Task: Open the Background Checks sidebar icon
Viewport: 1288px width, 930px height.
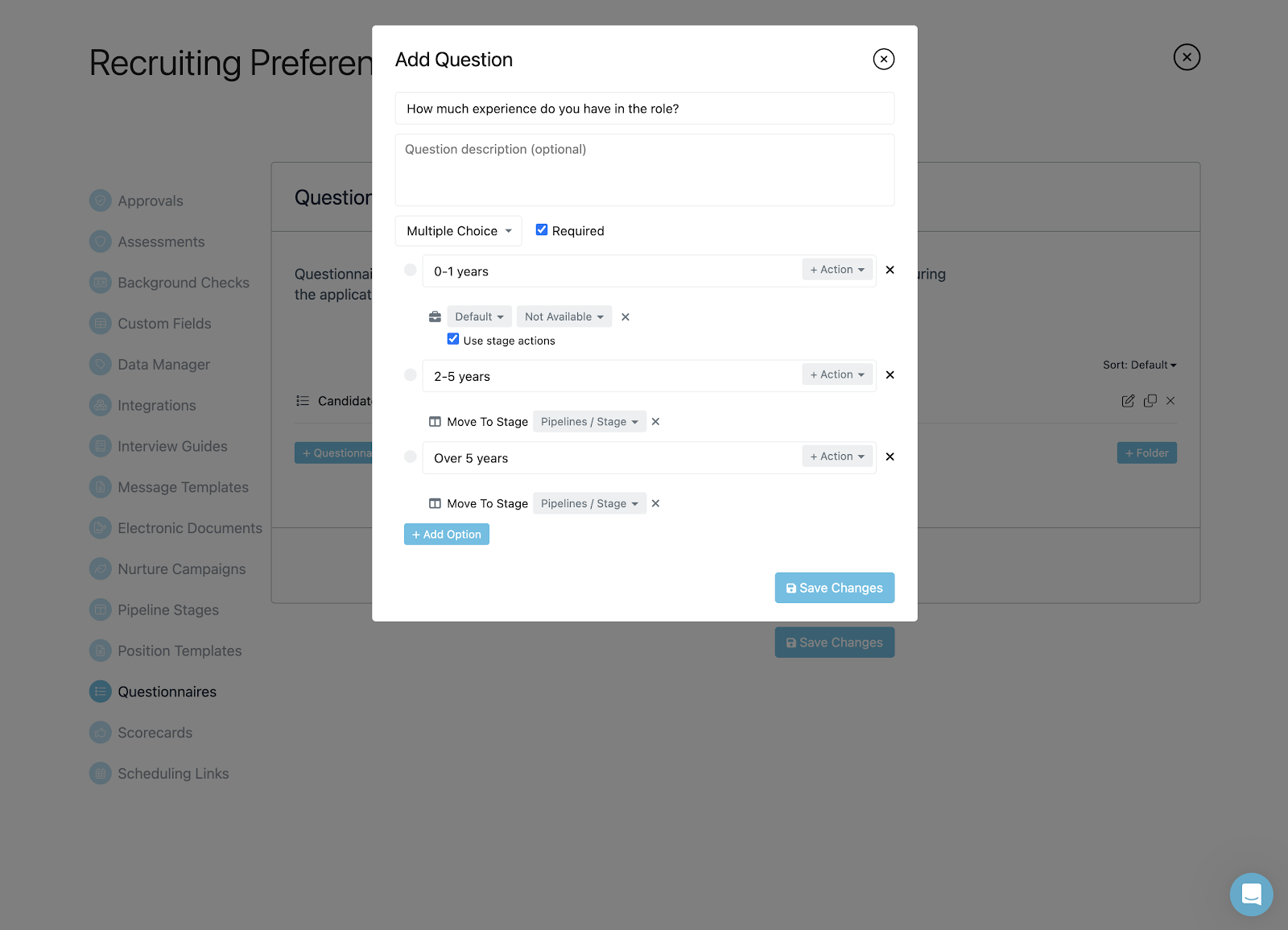Action: click(x=100, y=282)
